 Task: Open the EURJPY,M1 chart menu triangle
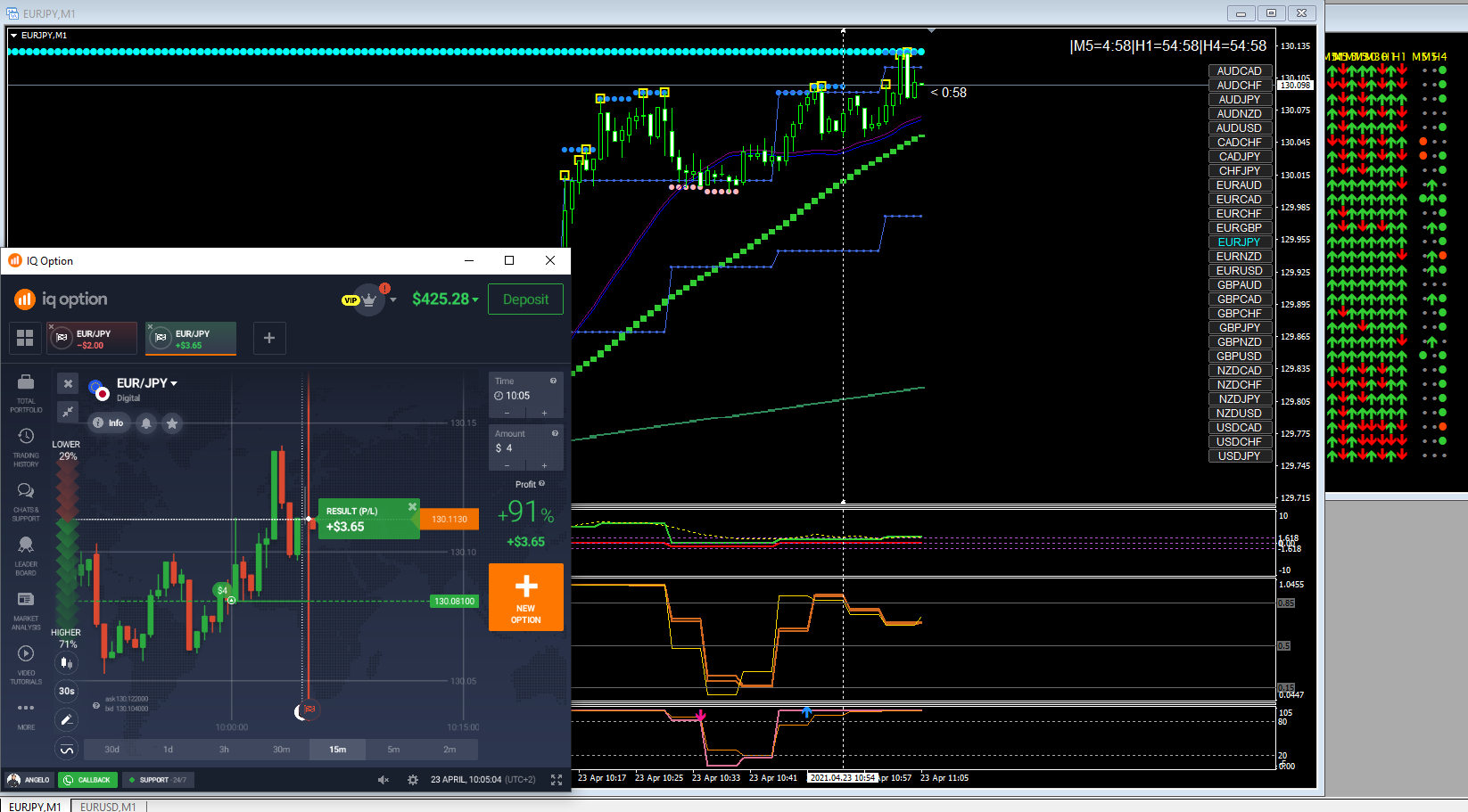click(x=13, y=36)
